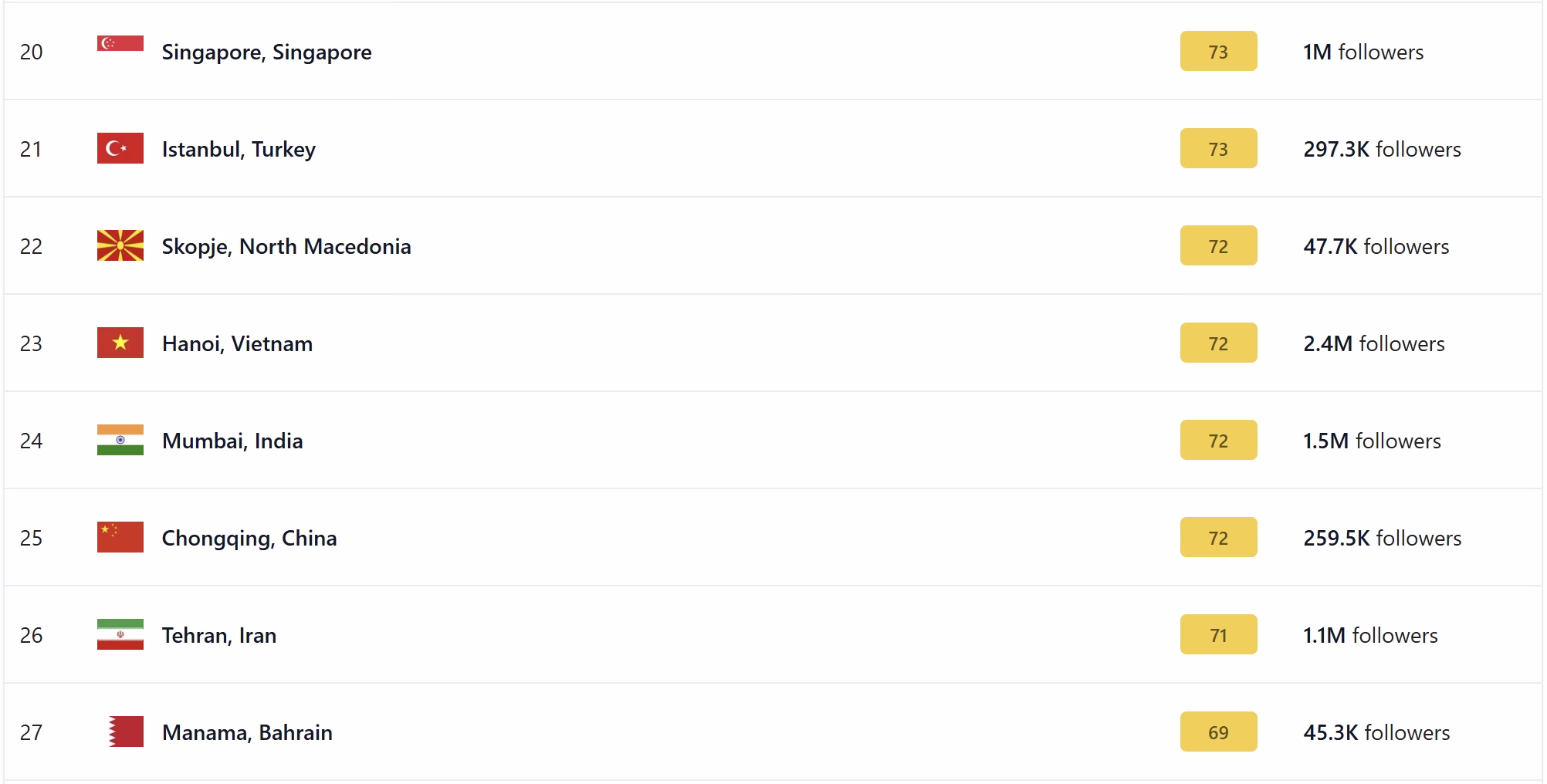Click the Bahrain flag icon
1547x784 pixels.
coord(126,732)
